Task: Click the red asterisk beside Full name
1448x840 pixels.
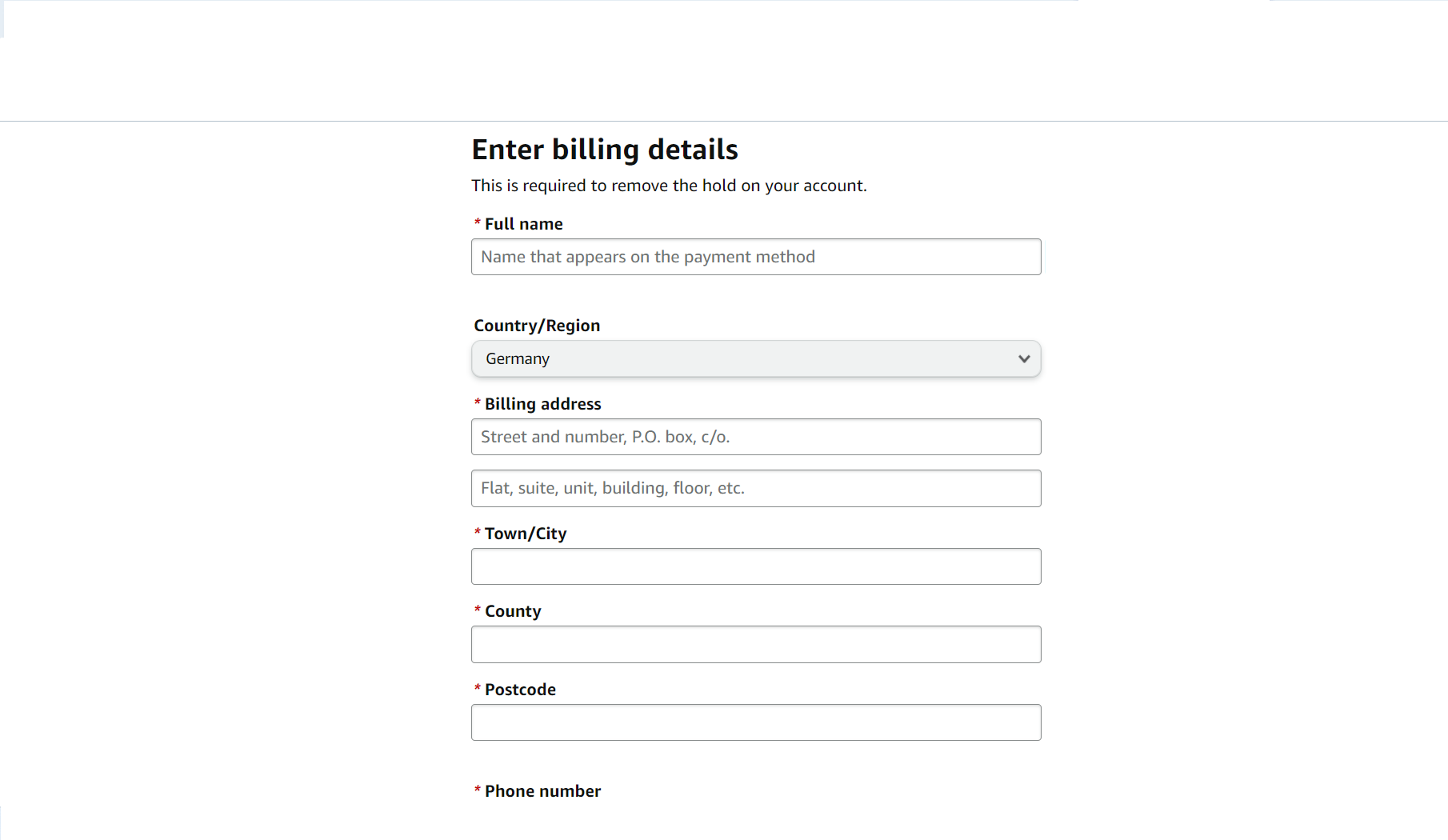Action: 478,223
